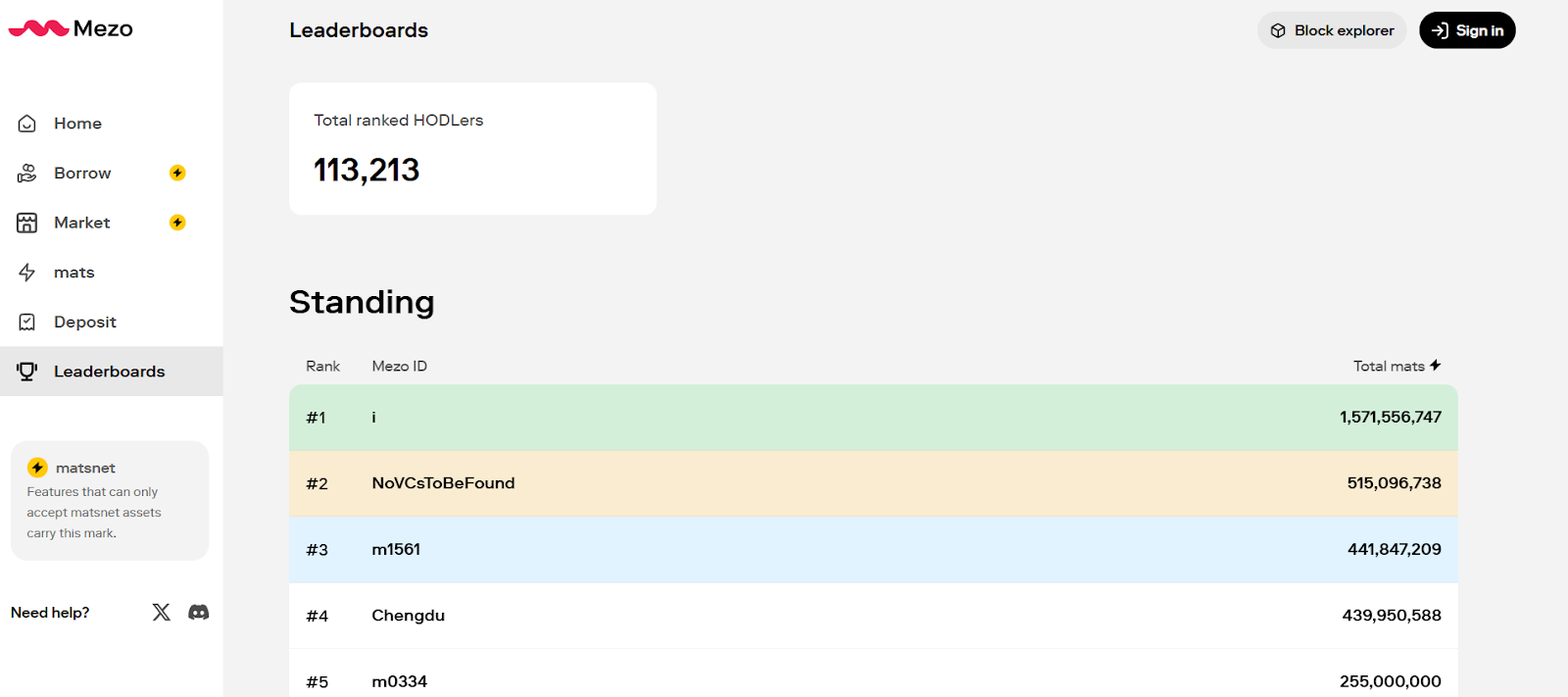This screenshot has height=697, width=1568.
Task: Click the 441,847,209 mats value
Action: (x=1394, y=549)
